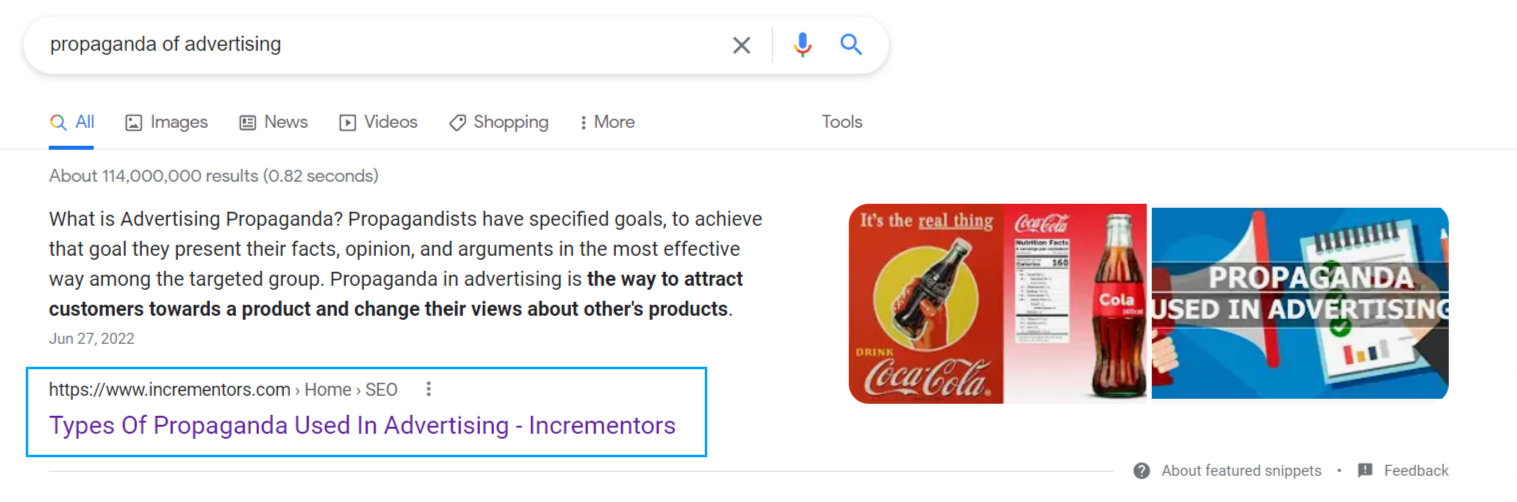This screenshot has height=502, width=1517.
Task: Start voice search with microphone icon
Action: pos(802,45)
